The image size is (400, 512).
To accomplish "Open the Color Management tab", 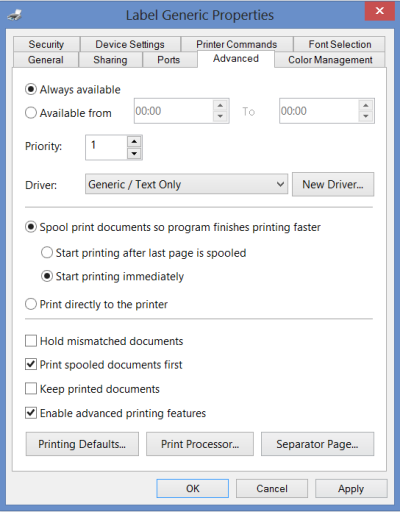I will click(330, 60).
